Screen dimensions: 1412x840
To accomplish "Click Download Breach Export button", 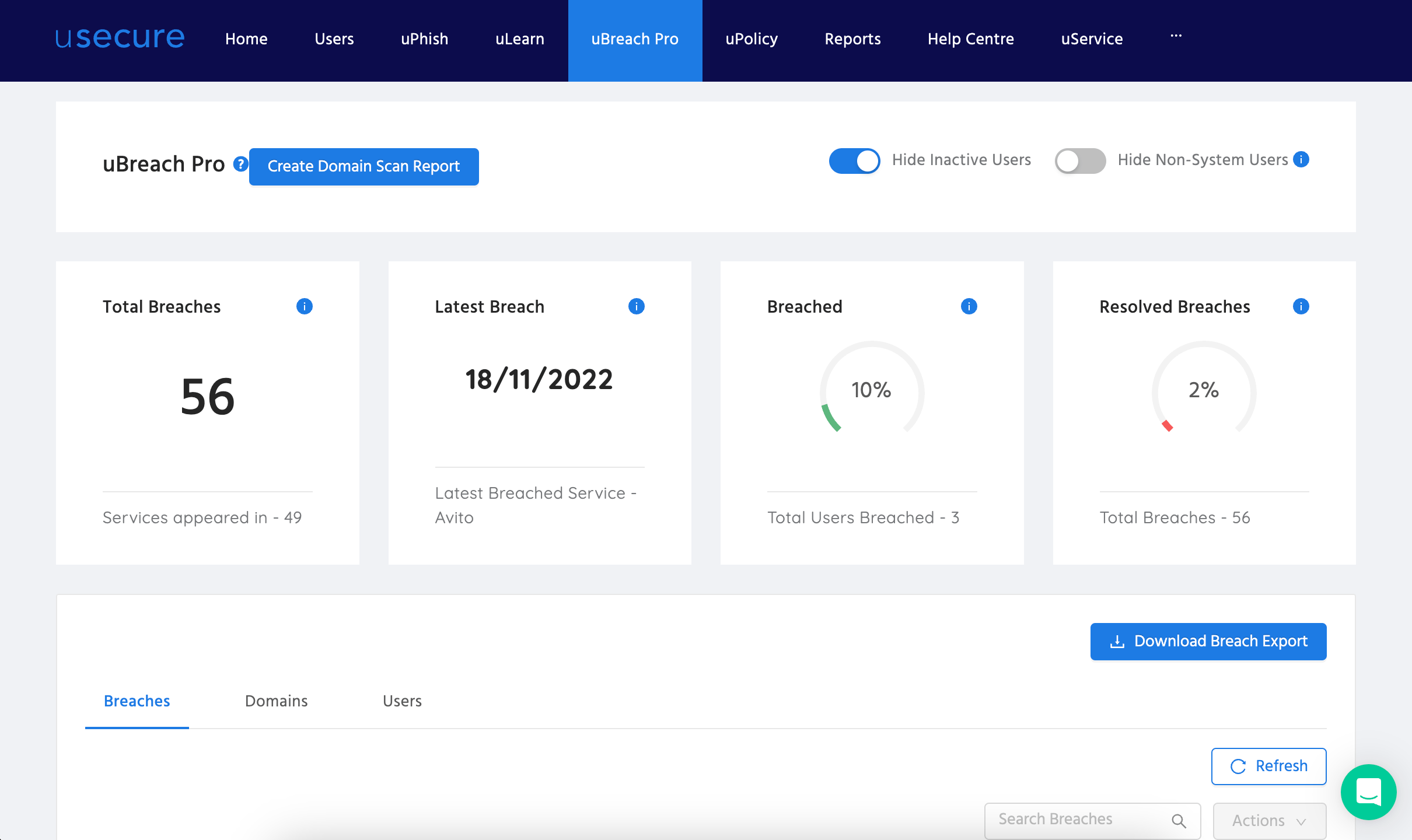I will 1208,642.
